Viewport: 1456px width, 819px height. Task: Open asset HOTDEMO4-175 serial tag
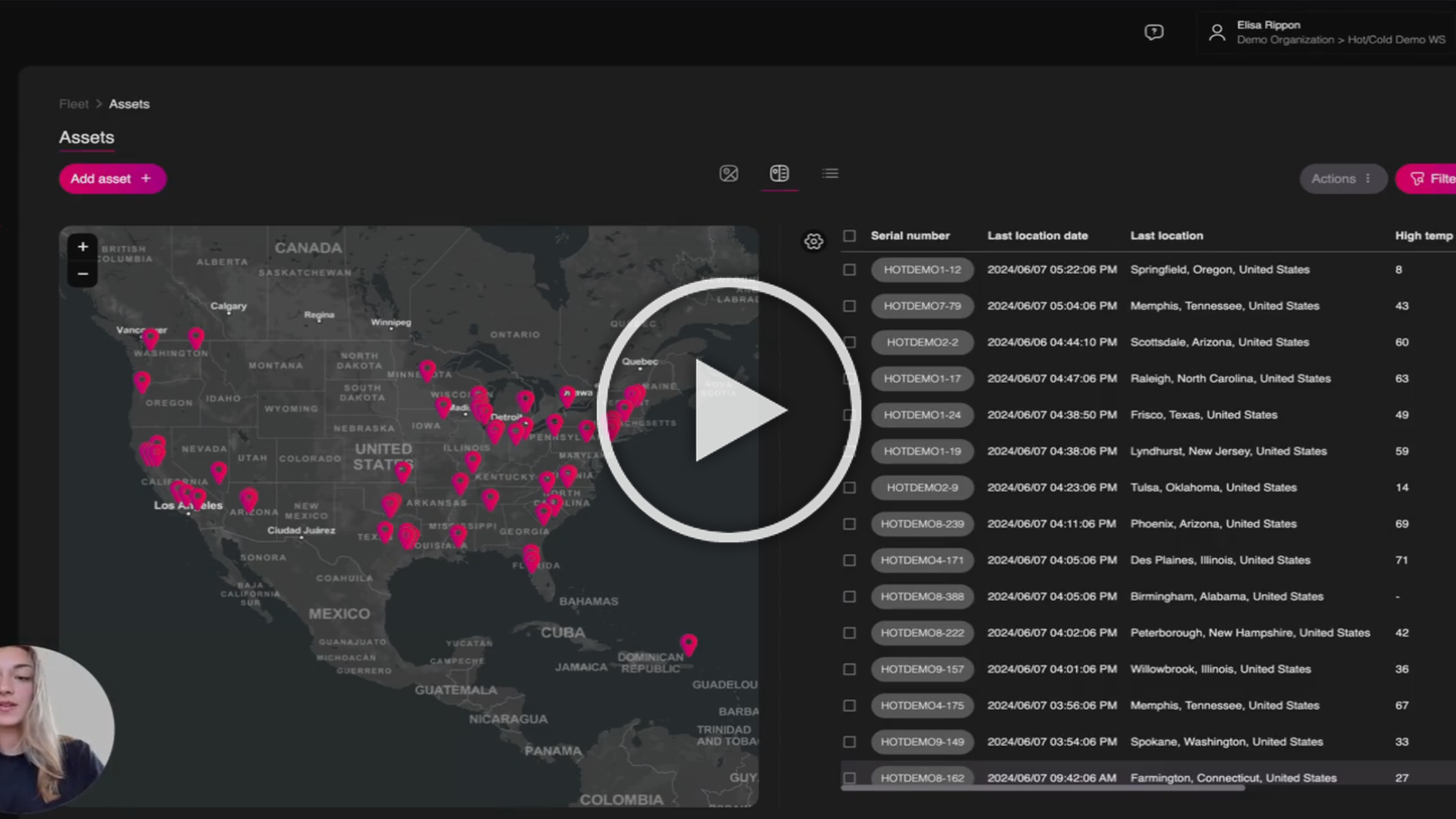tap(922, 706)
